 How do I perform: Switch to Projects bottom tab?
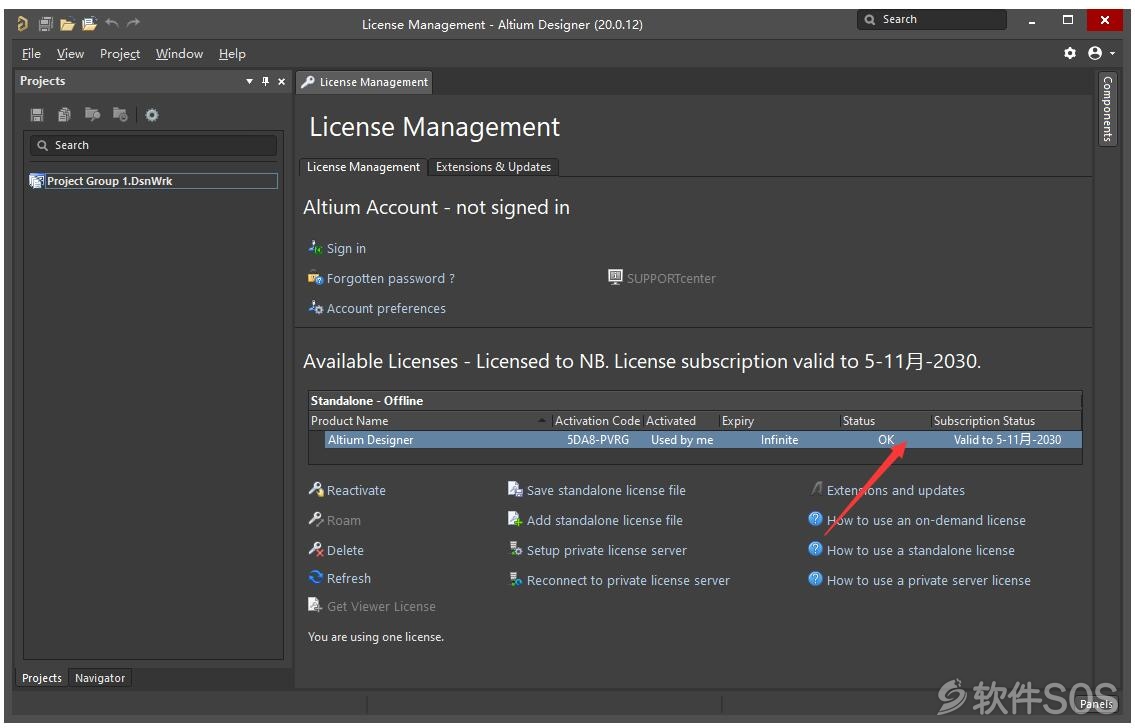click(42, 679)
